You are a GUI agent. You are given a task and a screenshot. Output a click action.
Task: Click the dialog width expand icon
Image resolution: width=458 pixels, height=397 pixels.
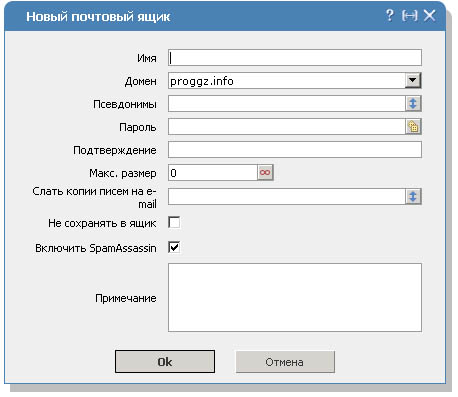pos(409,16)
